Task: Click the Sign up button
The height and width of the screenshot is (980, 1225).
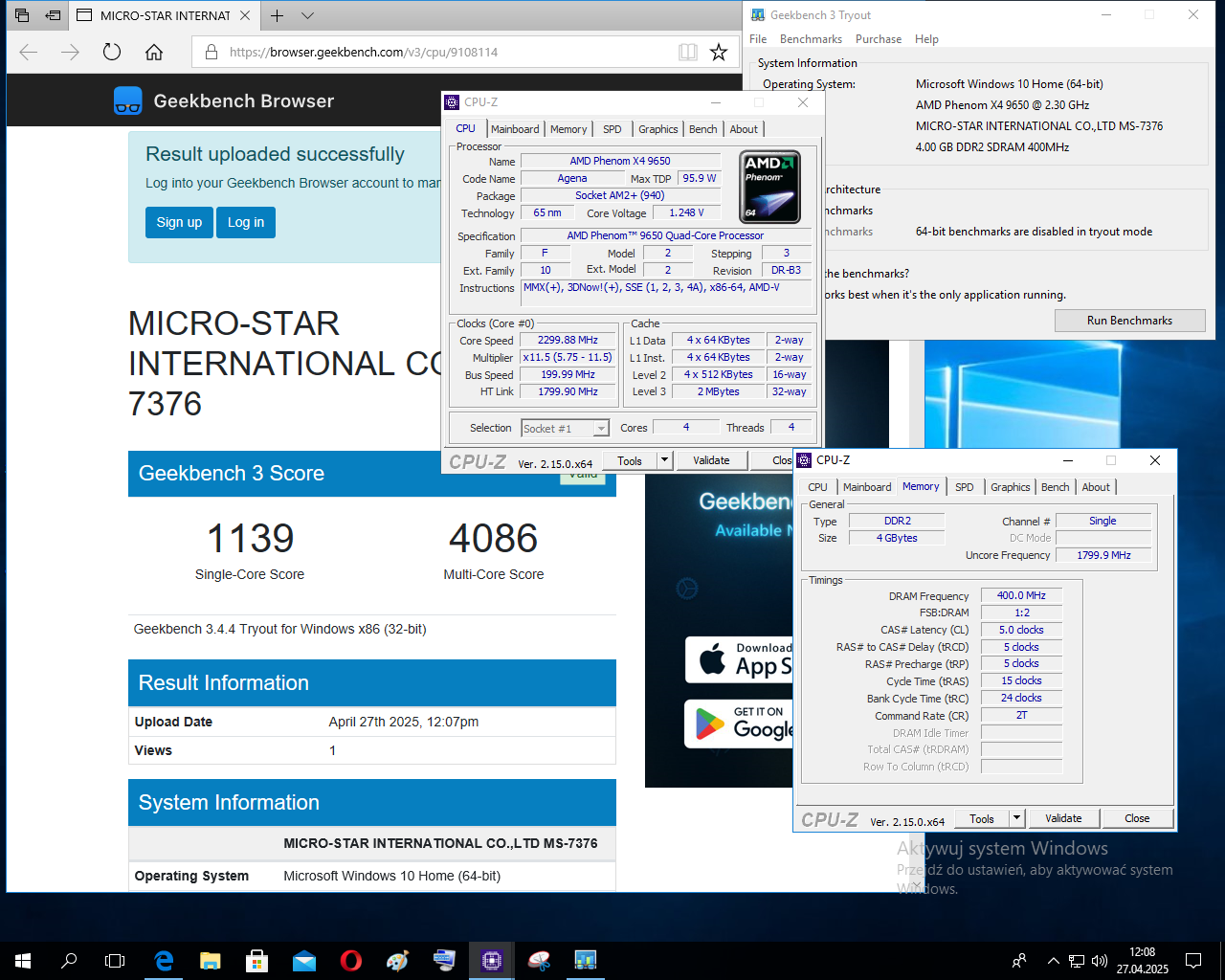Action: point(179,222)
